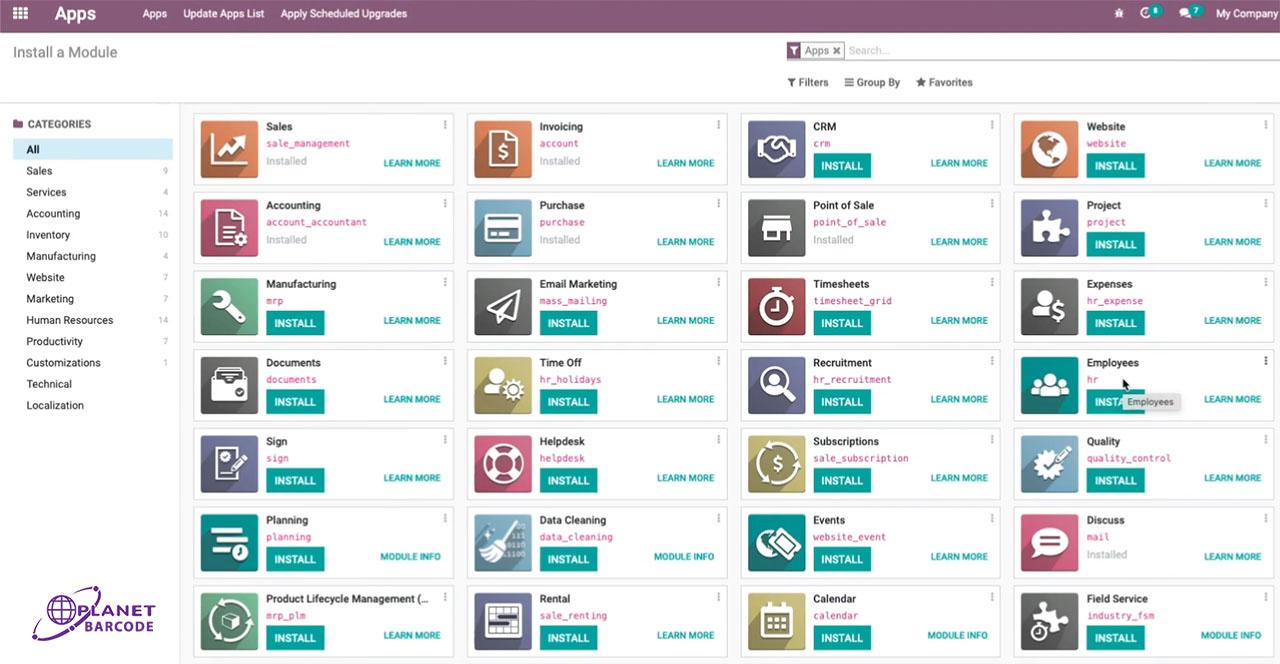The width and height of the screenshot is (1280, 664).
Task: Open the Sales card three-dot menu
Action: (x=445, y=125)
